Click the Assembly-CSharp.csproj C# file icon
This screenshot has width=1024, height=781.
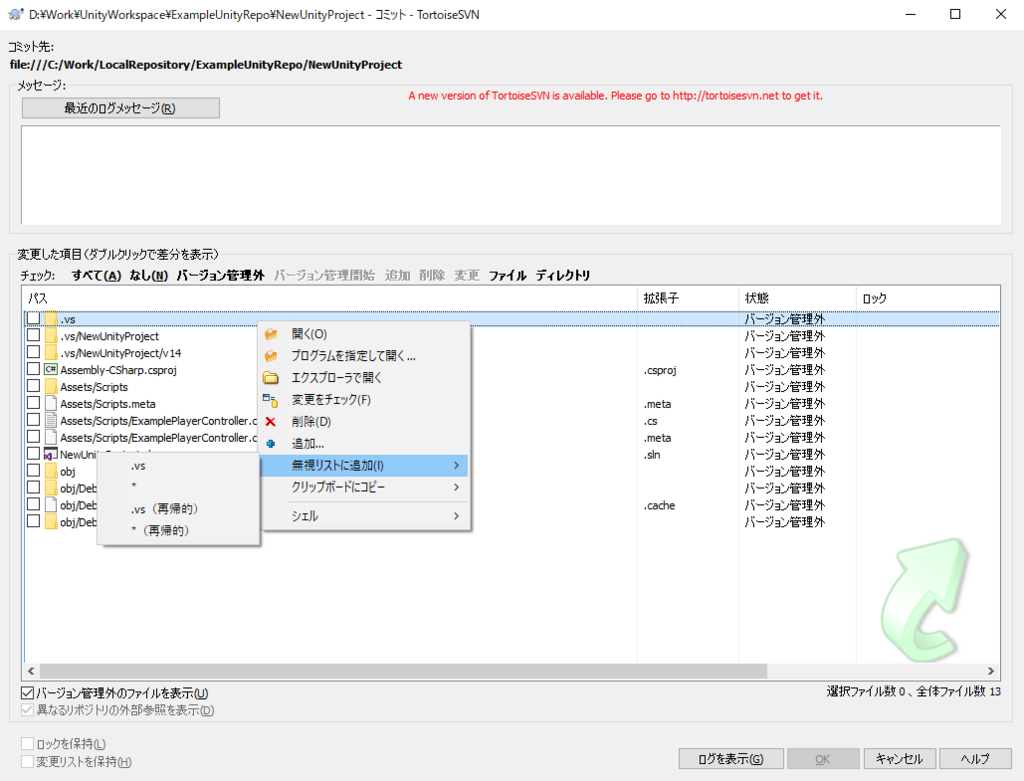click(51, 370)
